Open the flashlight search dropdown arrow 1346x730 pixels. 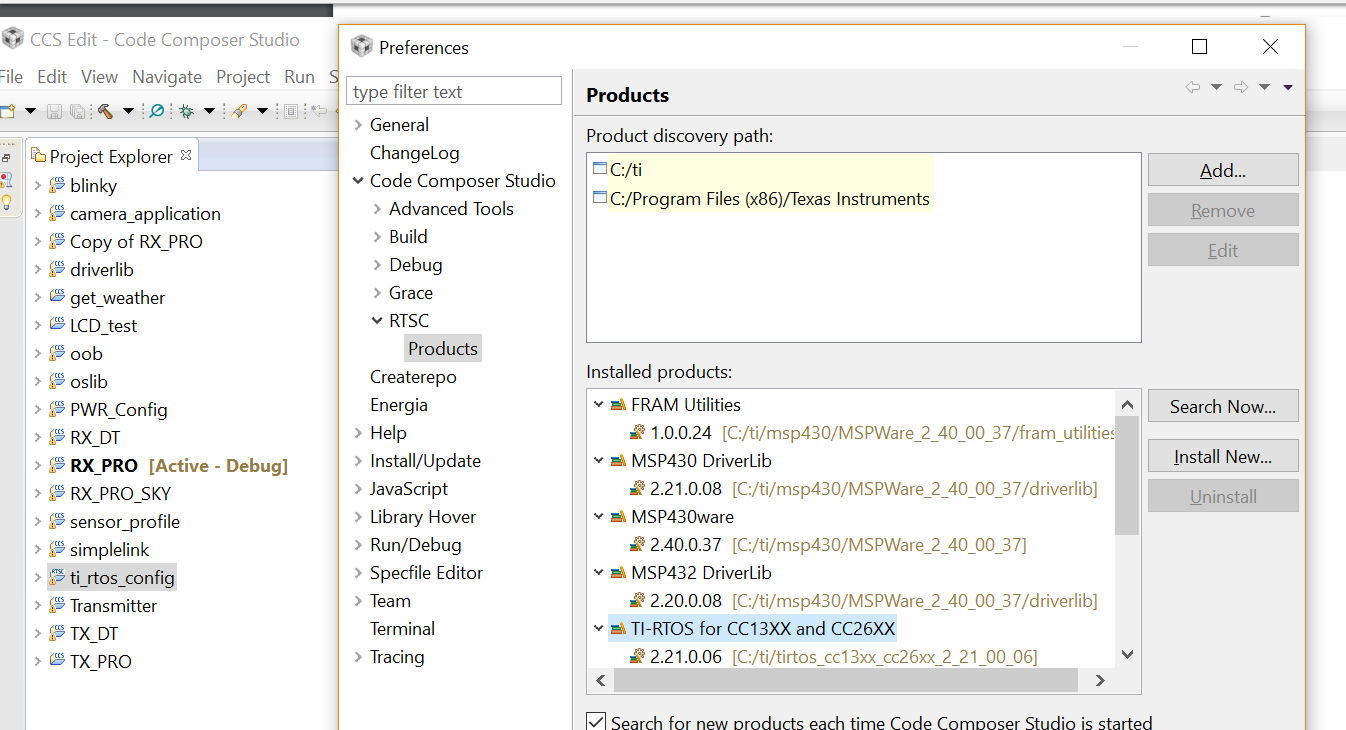tap(262, 111)
